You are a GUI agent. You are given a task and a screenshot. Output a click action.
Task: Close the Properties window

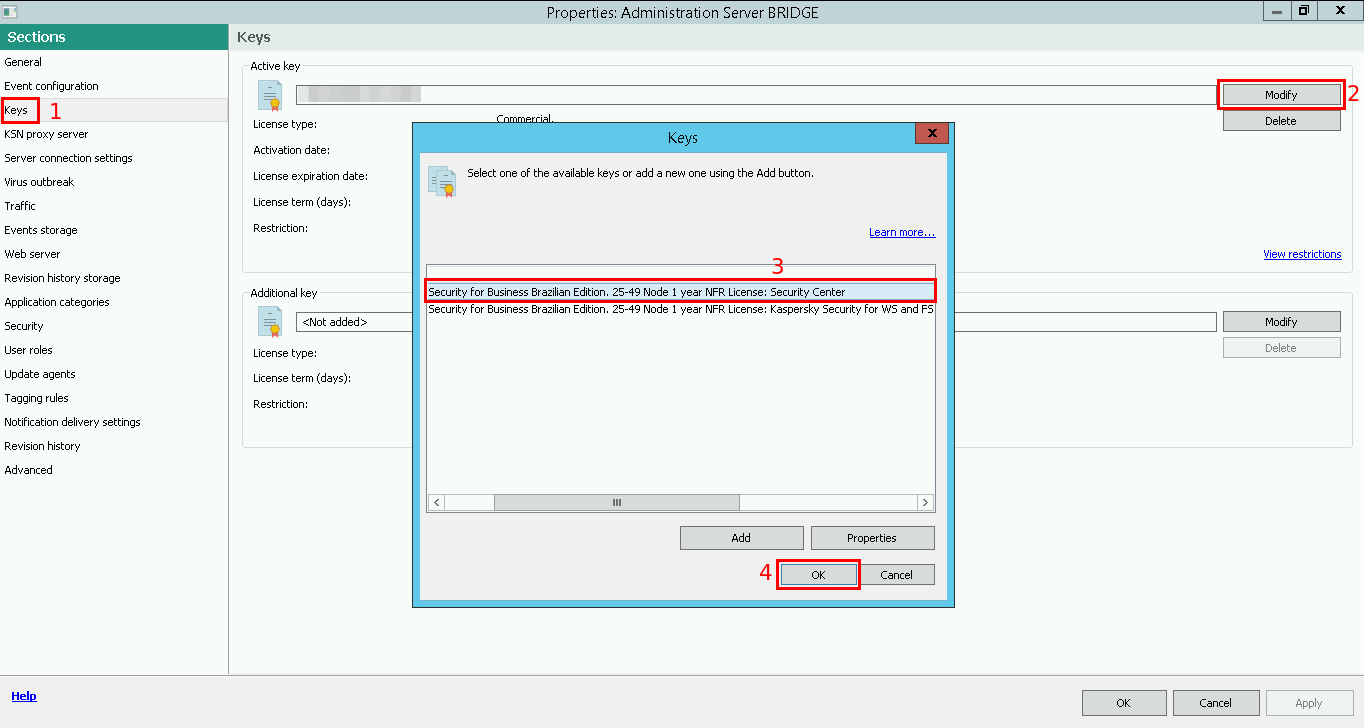click(1338, 11)
